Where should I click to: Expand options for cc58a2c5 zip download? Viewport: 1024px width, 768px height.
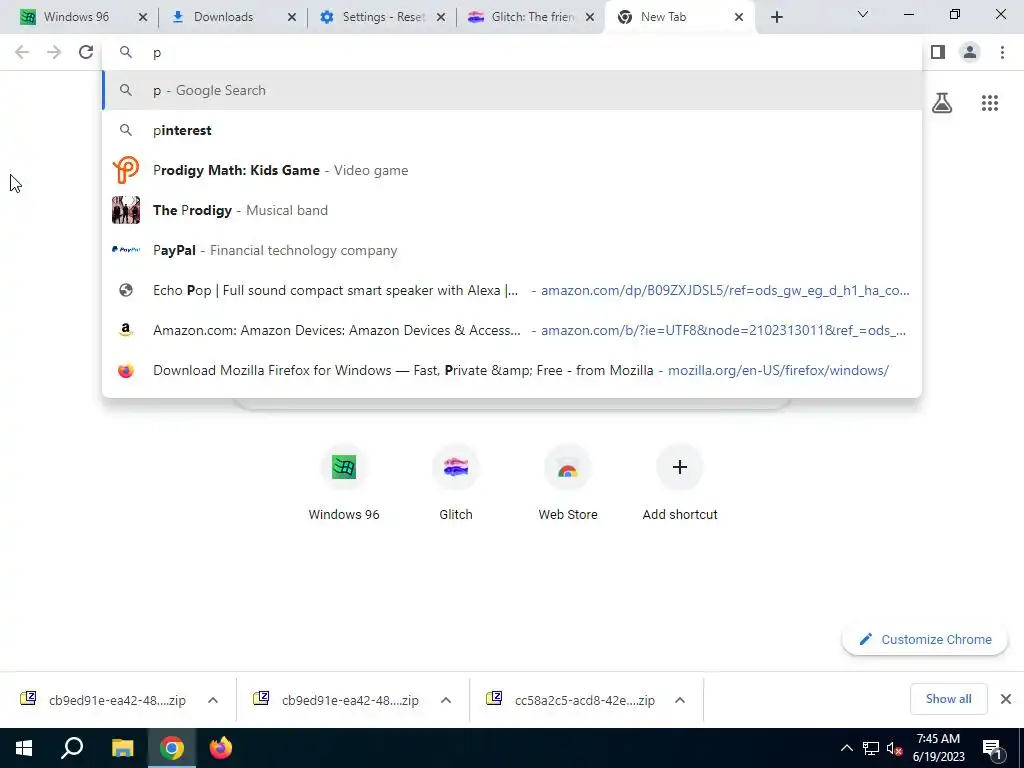(x=680, y=700)
